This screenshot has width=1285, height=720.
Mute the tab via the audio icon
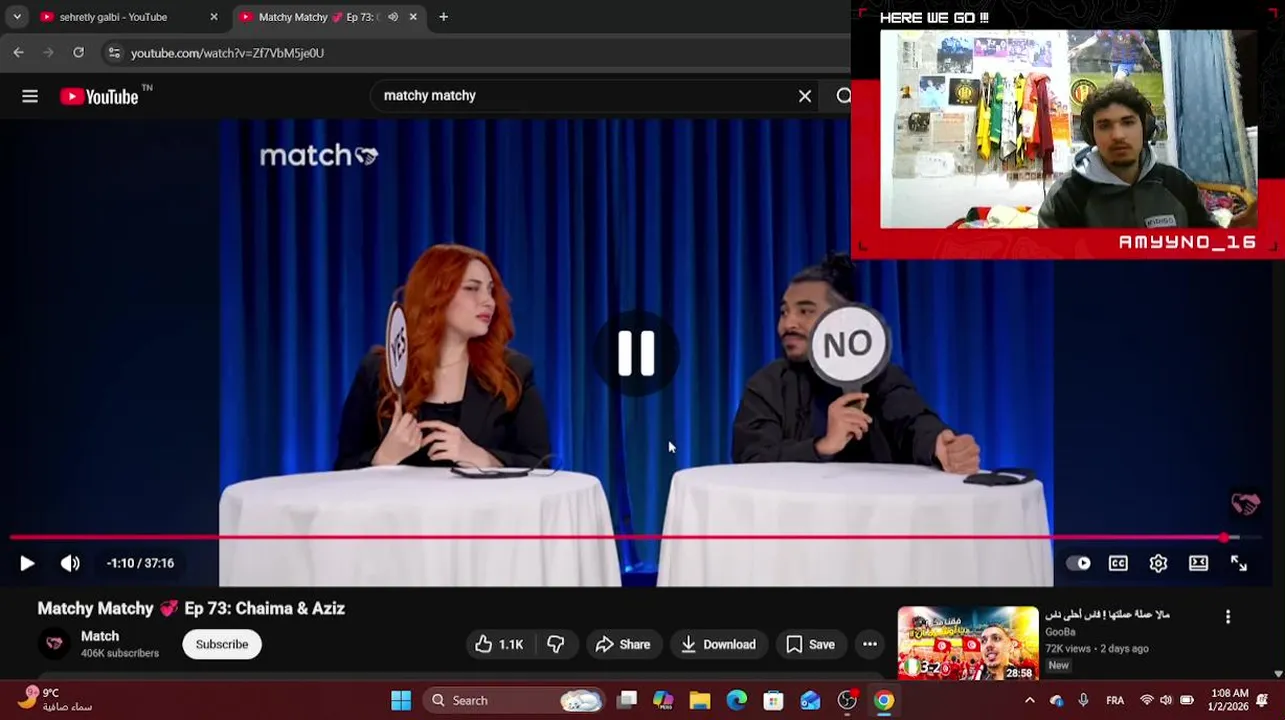coord(393,17)
